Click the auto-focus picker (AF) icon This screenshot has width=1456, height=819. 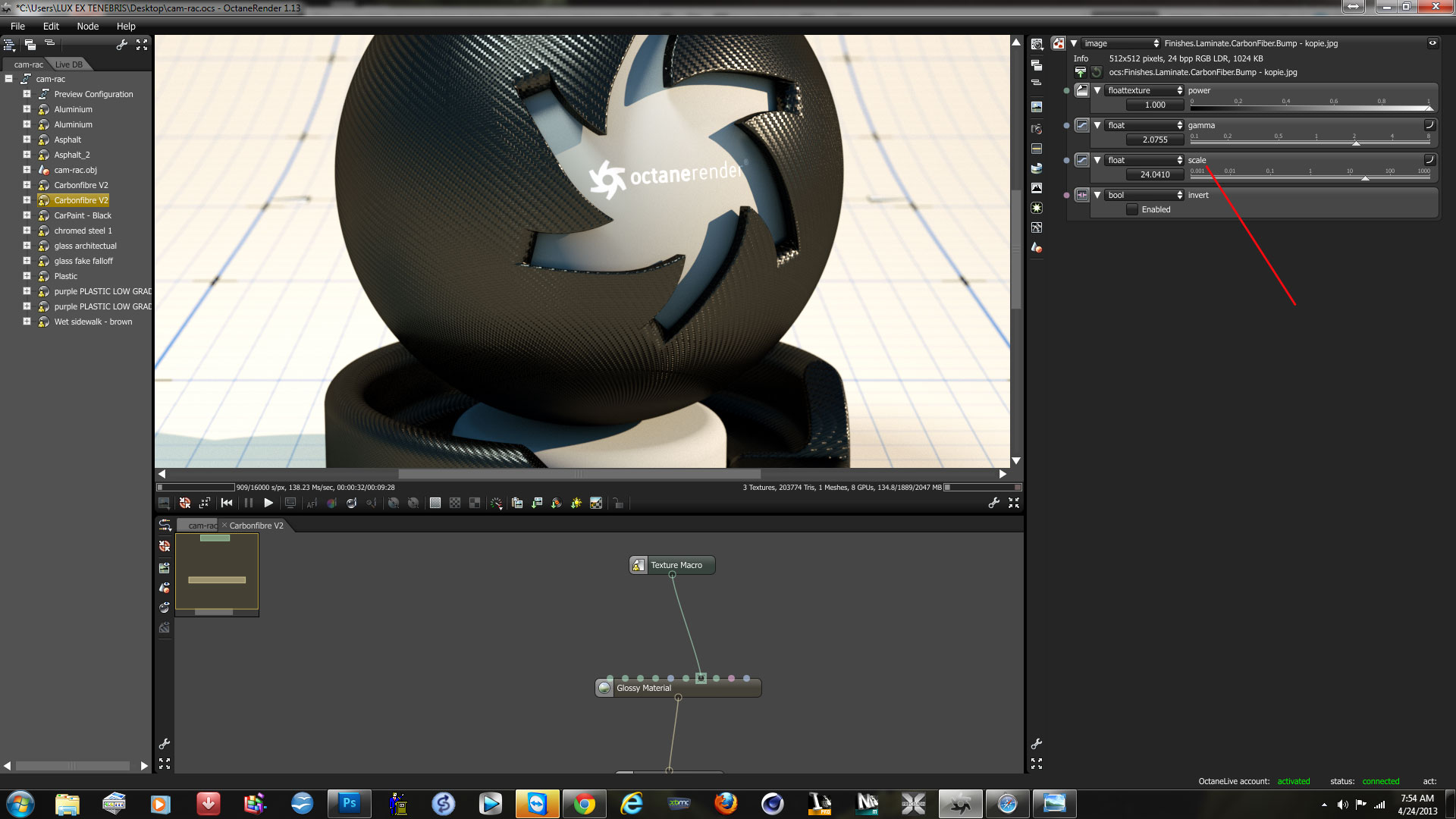[x=312, y=503]
